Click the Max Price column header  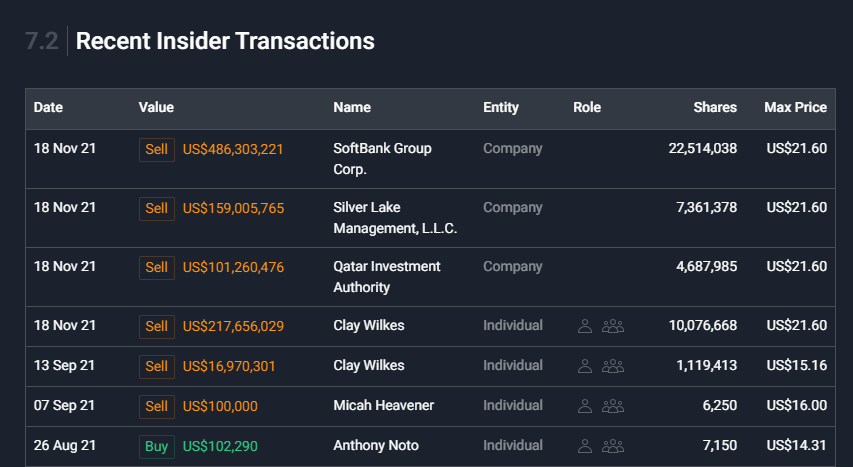(x=795, y=108)
